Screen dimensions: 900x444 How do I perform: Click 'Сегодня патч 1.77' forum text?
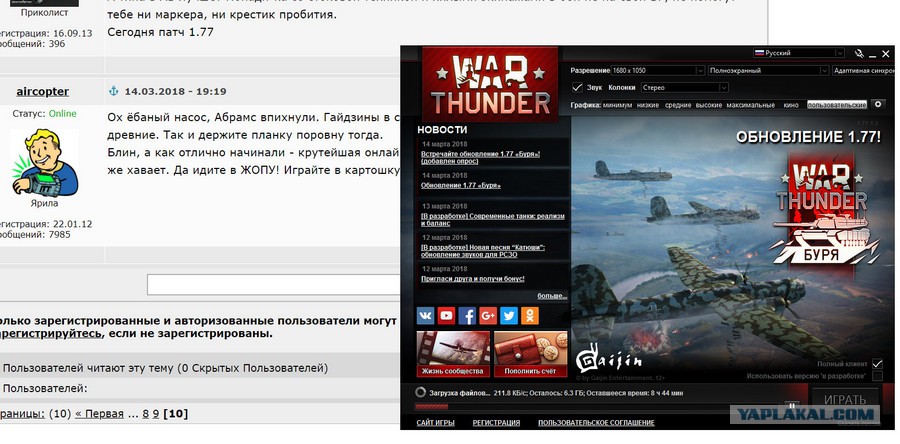pyautogui.click(x=160, y=32)
